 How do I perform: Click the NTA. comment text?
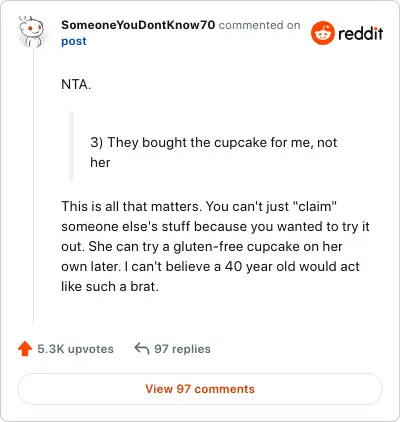coord(76,85)
